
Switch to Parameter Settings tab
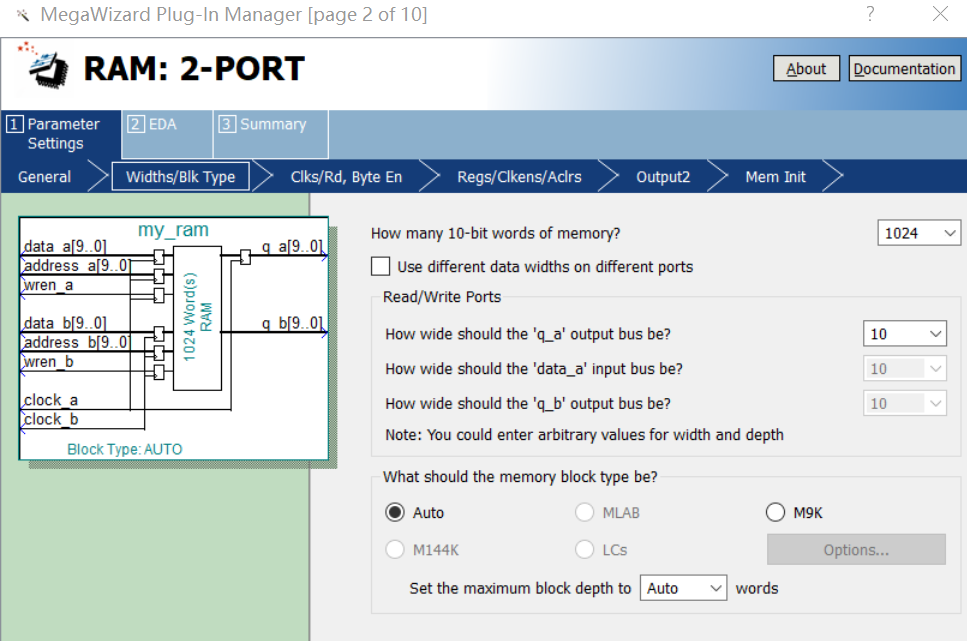pos(60,134)
